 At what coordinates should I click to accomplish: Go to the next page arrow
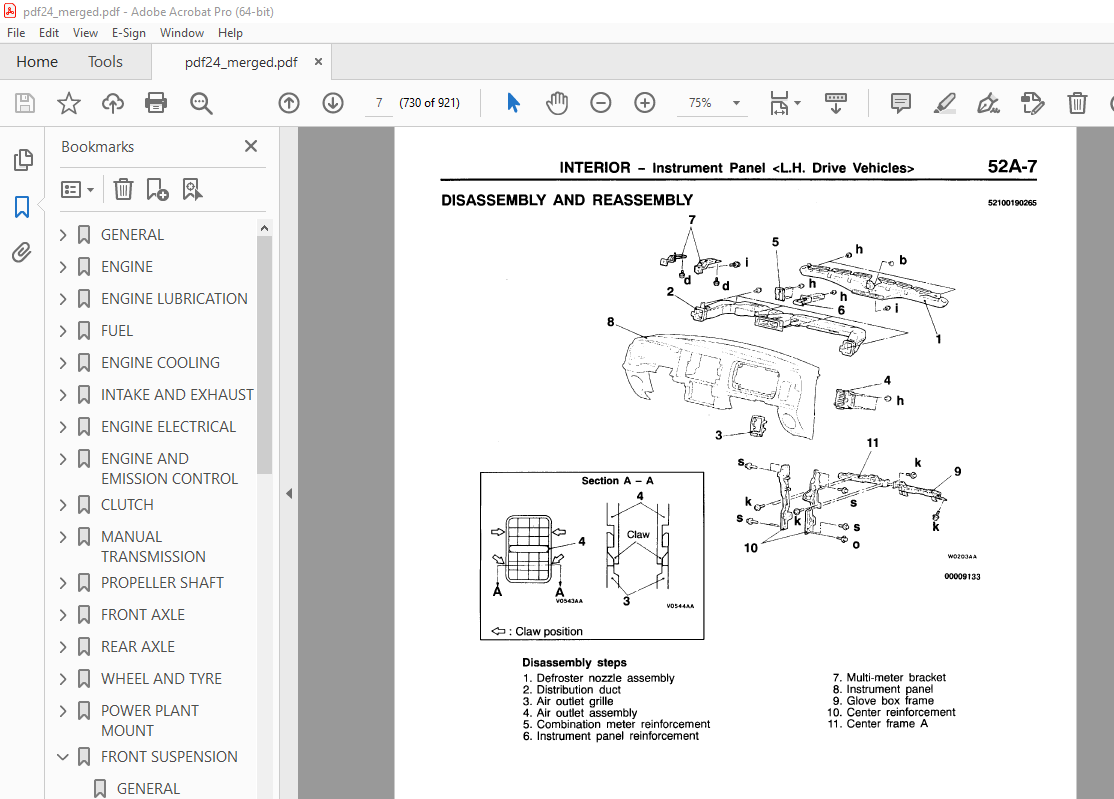pyautogui.click(x=333, y=103)
